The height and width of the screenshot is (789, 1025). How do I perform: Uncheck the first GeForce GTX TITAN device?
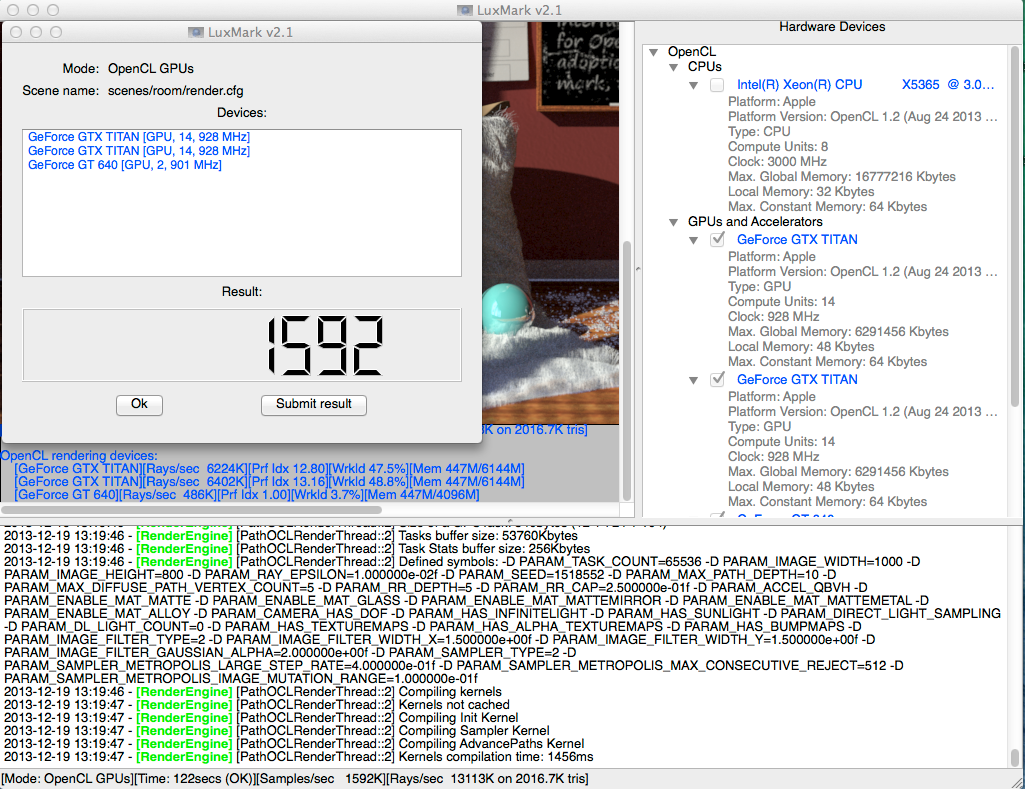coord(717,239)
